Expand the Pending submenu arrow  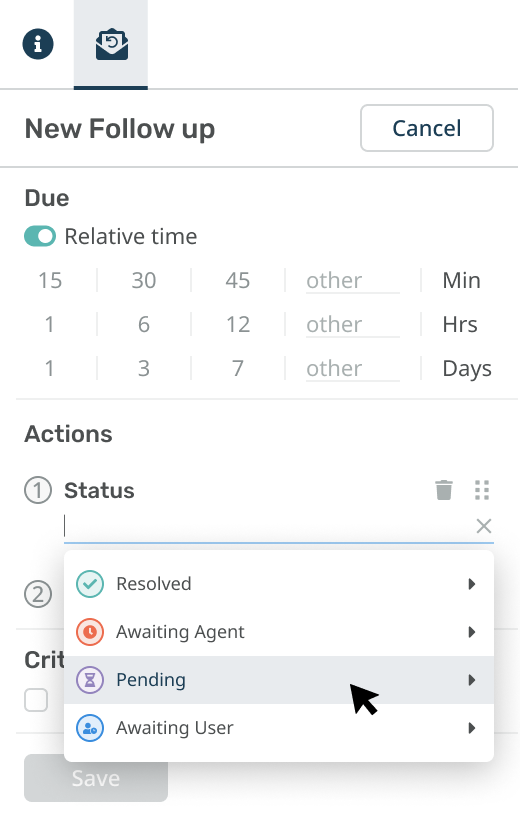click(472, 680)
